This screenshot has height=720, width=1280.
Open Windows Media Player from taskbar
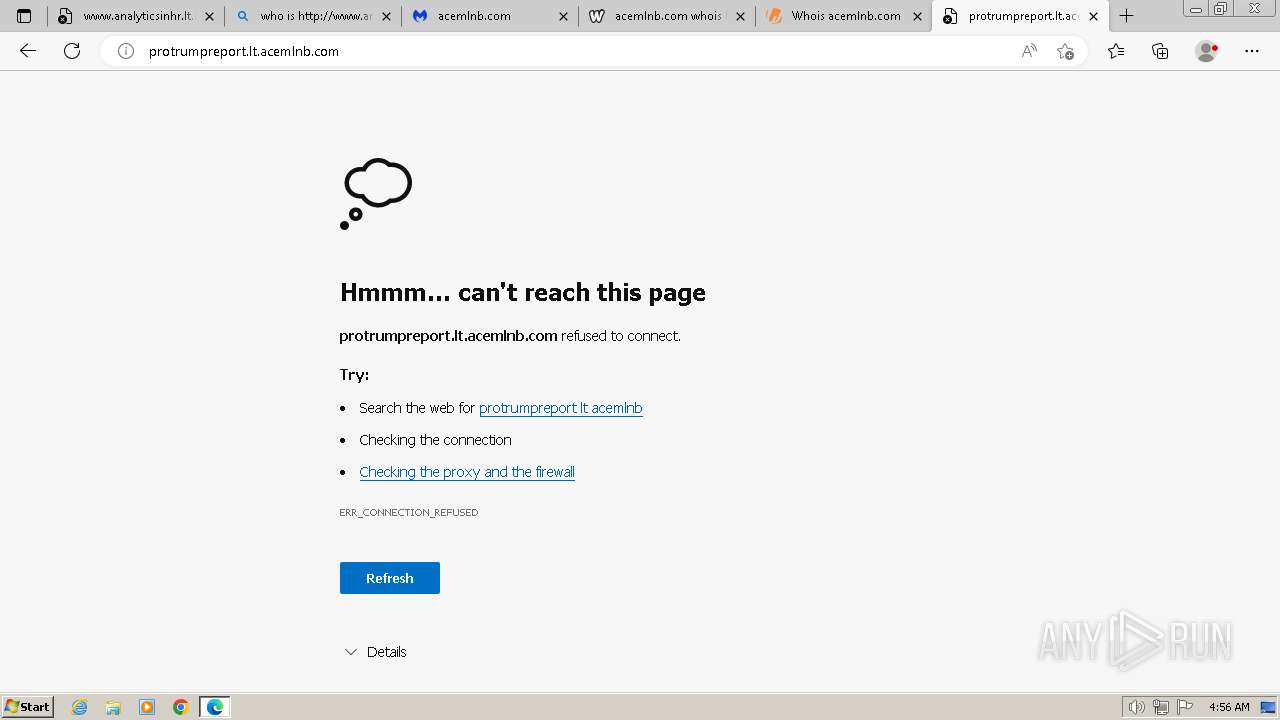pyautogui.click(x=147, y=707)
